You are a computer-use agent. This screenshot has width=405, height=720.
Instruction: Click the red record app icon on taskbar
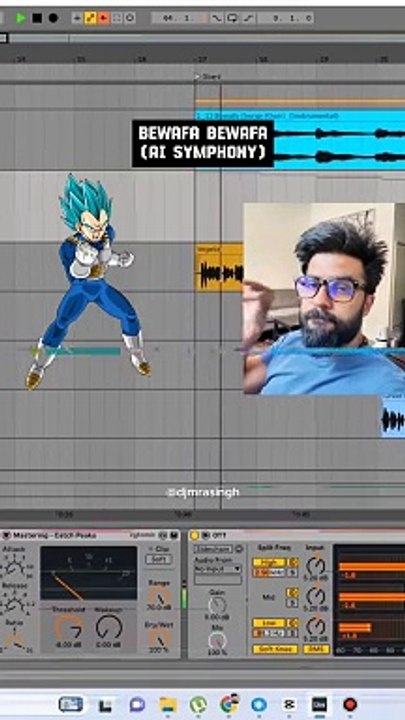pos(350,704)
